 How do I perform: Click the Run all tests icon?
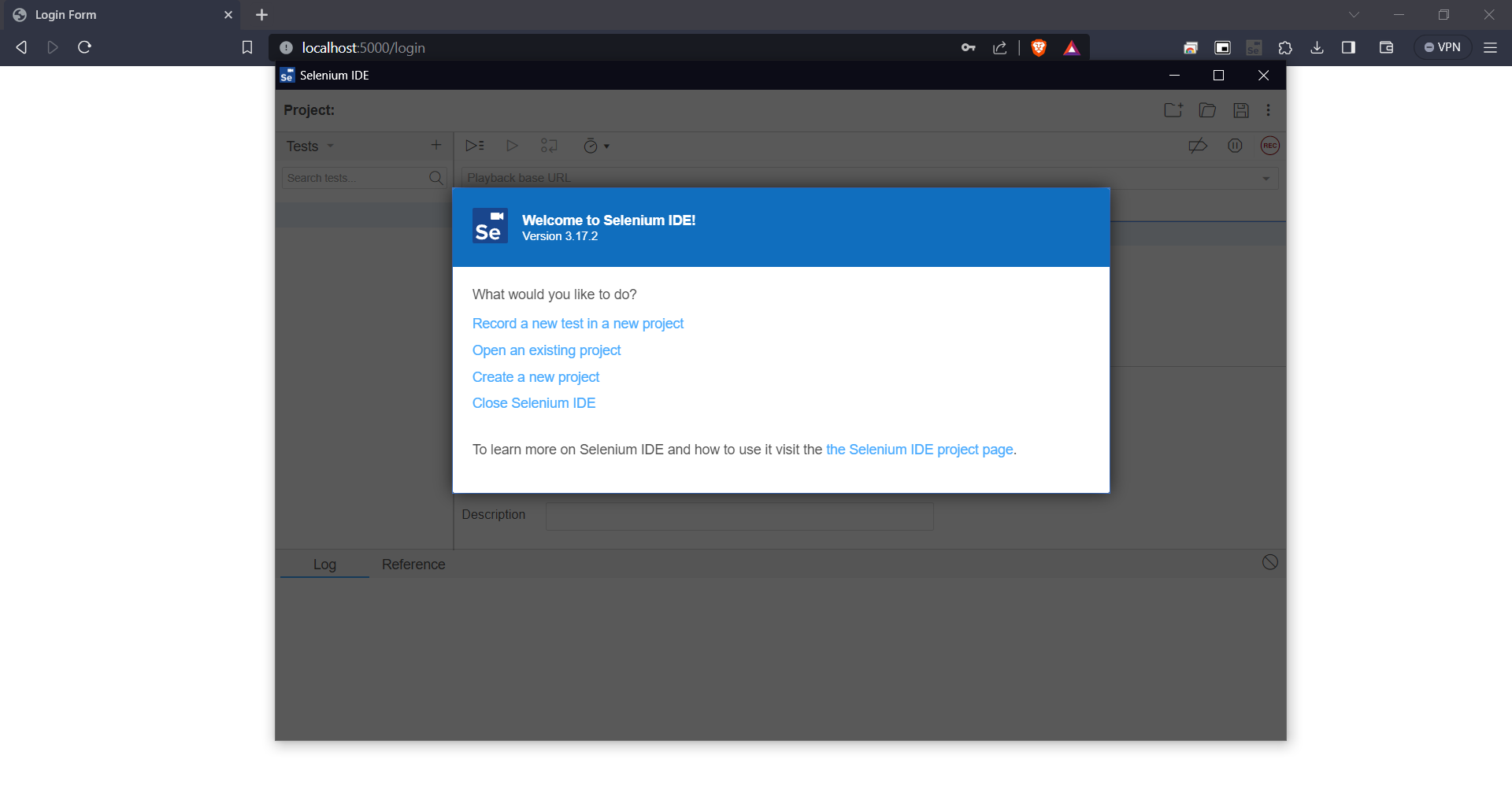coord(474,146)
